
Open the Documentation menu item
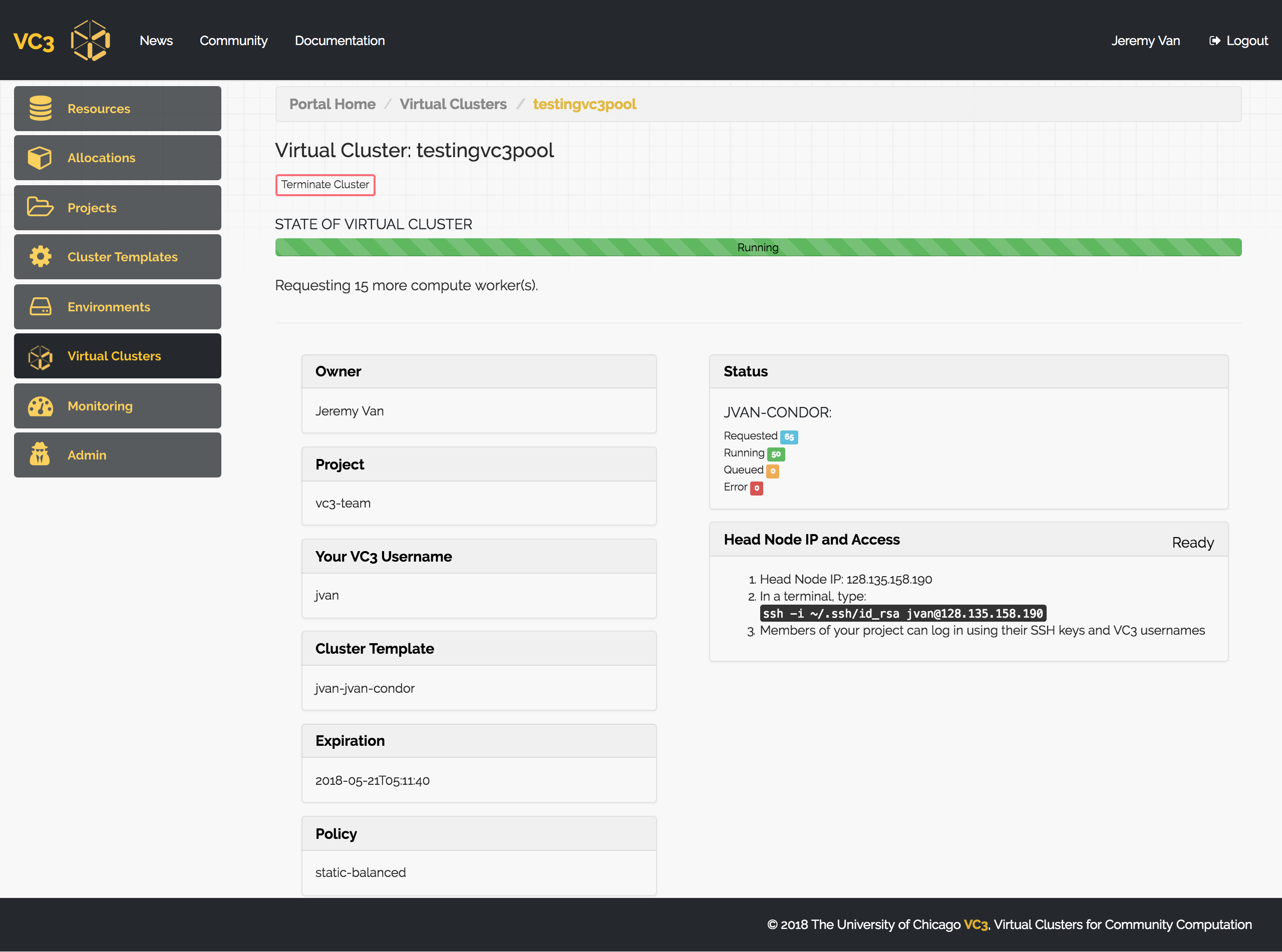point(340,41)
